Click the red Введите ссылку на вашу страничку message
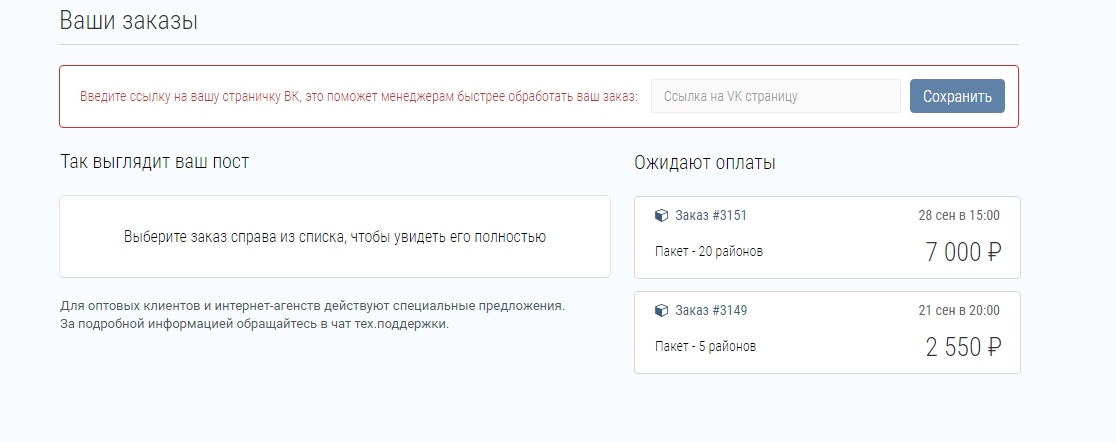 point(359,96)
